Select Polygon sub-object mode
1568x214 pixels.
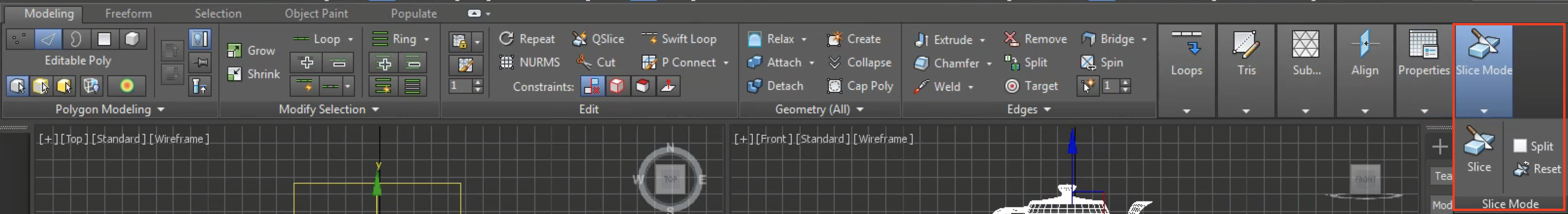coord(104,40)
